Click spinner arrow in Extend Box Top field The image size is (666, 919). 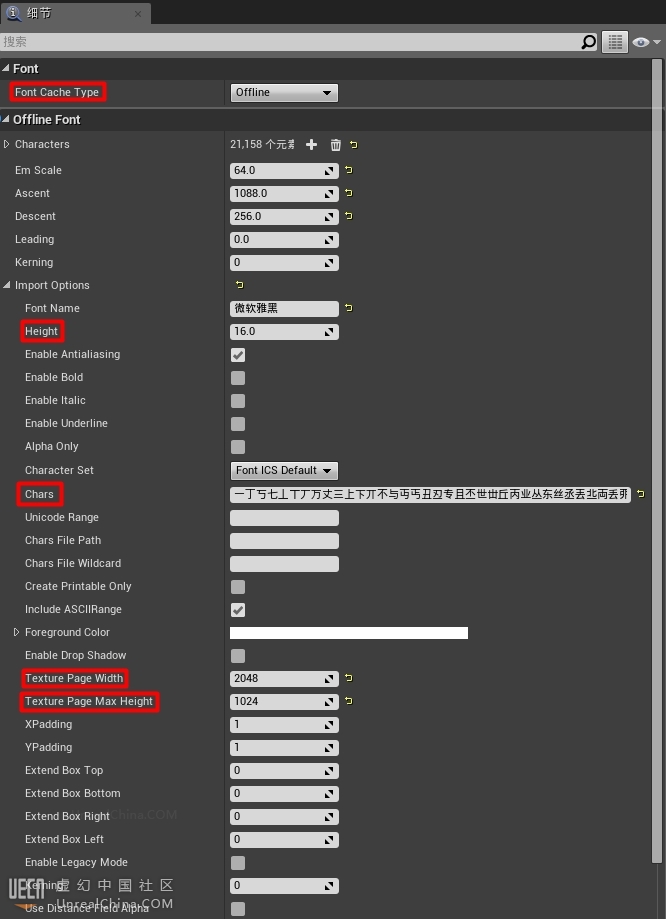(x=329, y=771)
